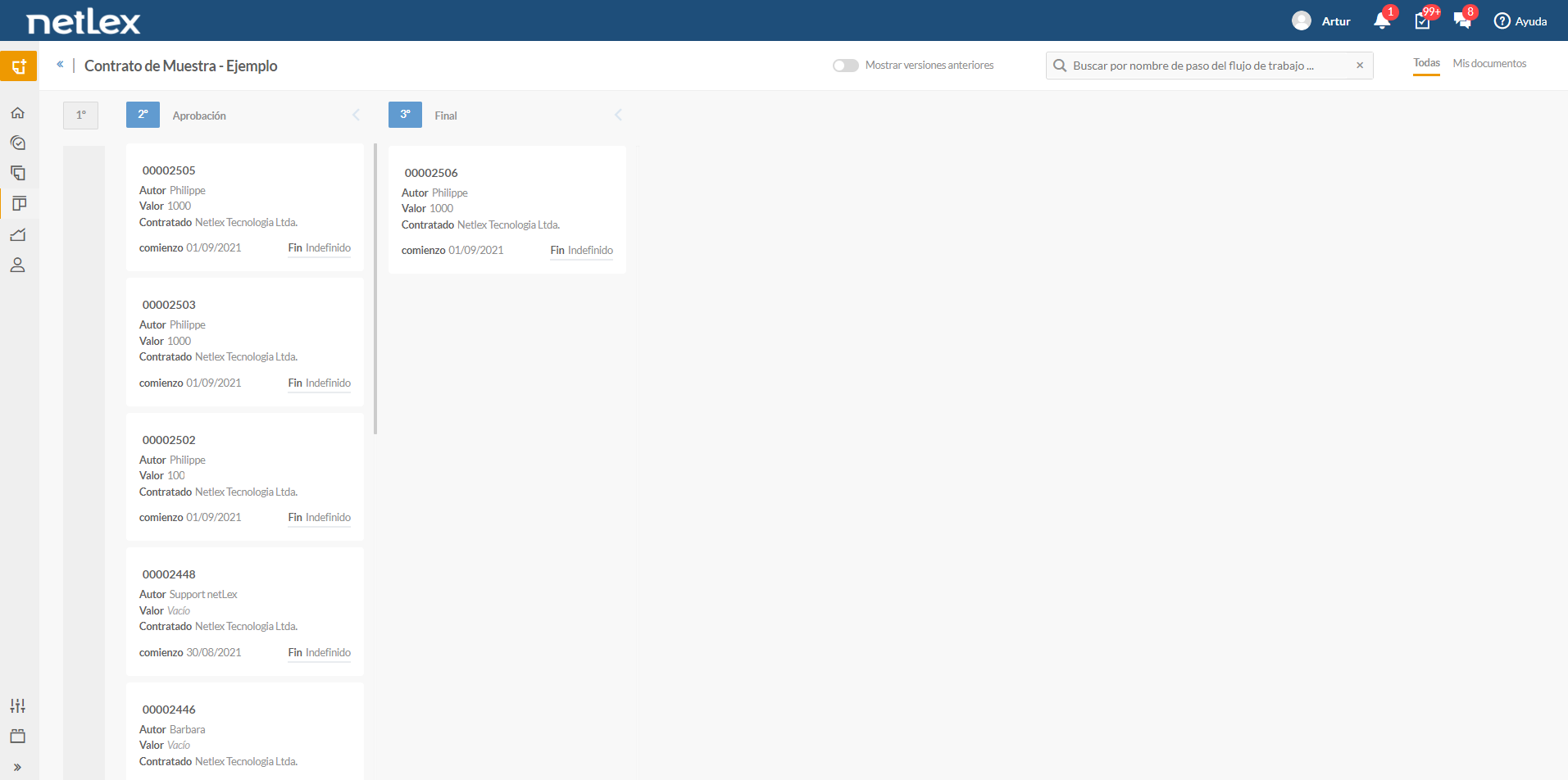Viewport: 1568px width, 780px height.
Task: Collapse the Aprobación column with chevron
Action: click(x=356, y=115)
